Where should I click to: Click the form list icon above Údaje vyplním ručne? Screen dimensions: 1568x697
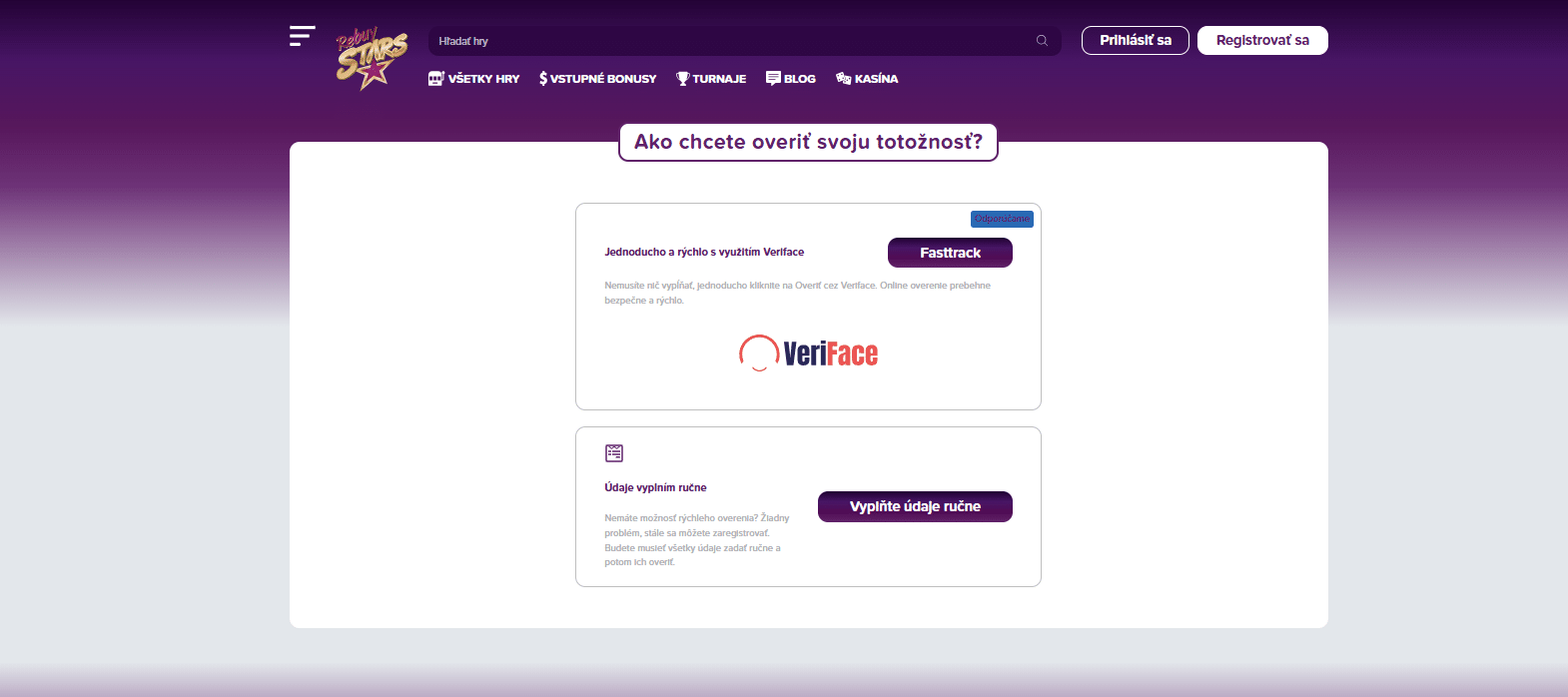pos(614,453)
